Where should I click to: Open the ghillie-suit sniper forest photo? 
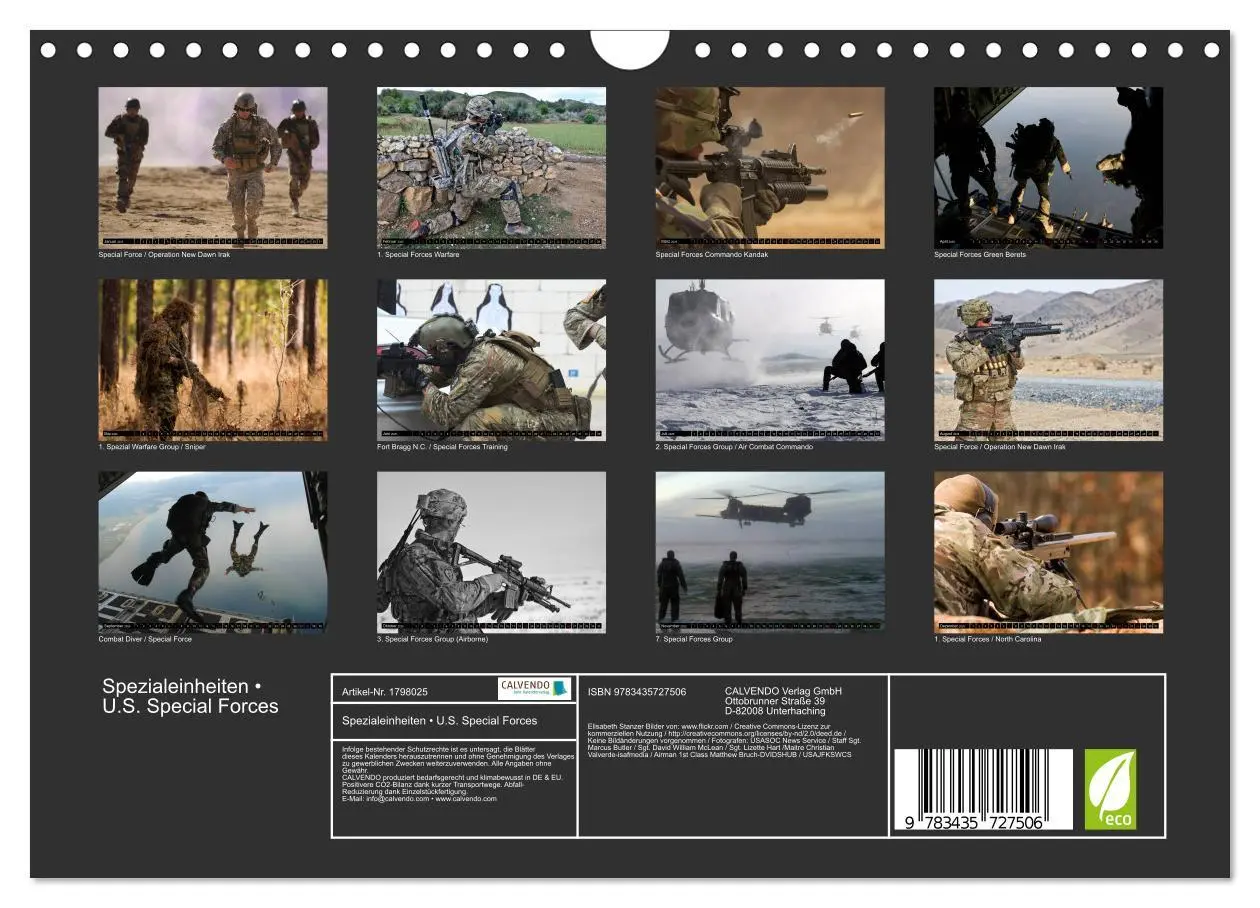coord(213,360)
